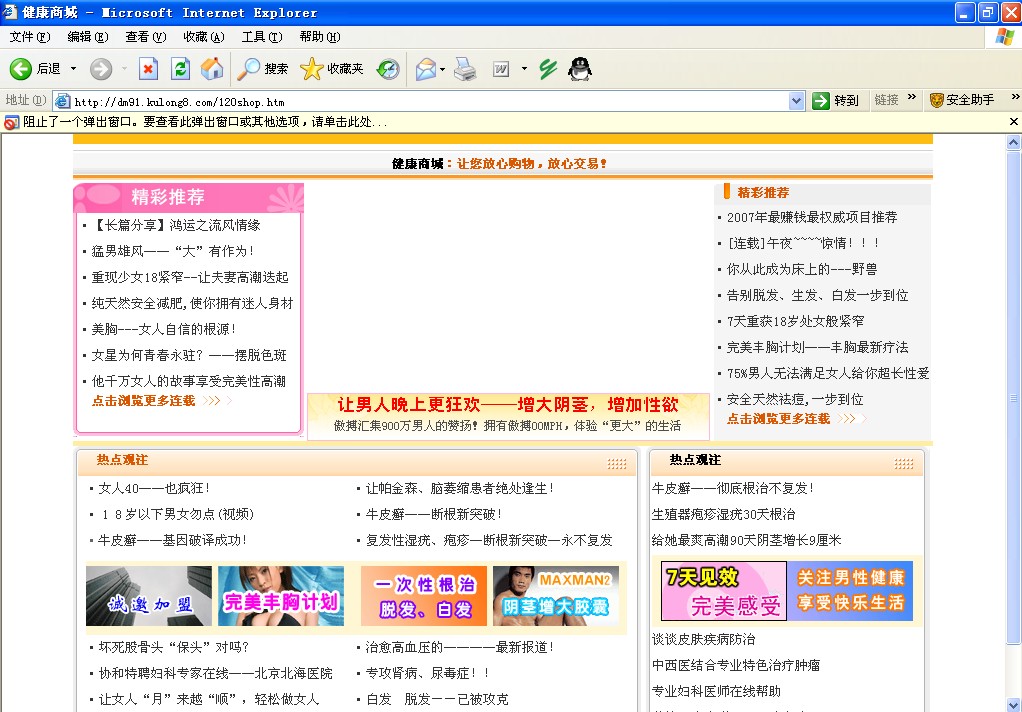1022x712 pixels.
Task: Click the address bar URL field
Action: click(430, 102)
